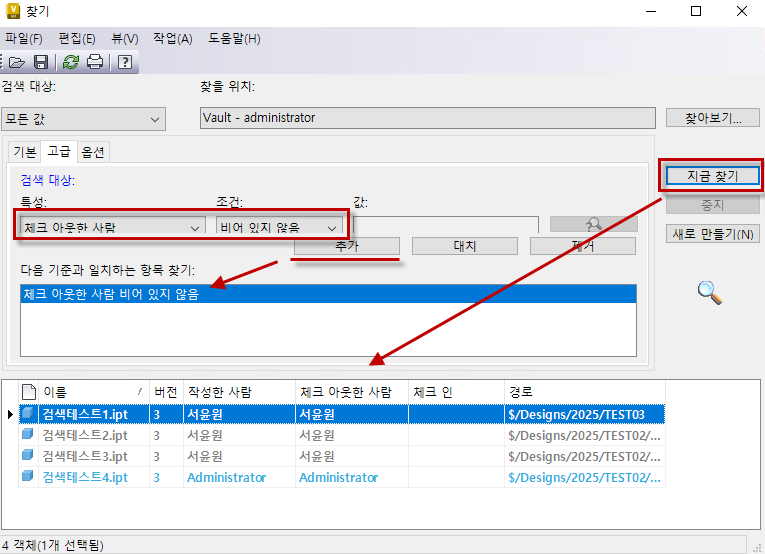Screen dimensions: 765x554
Task: Click the 추가 button
Action: click(x=347, y=246)
